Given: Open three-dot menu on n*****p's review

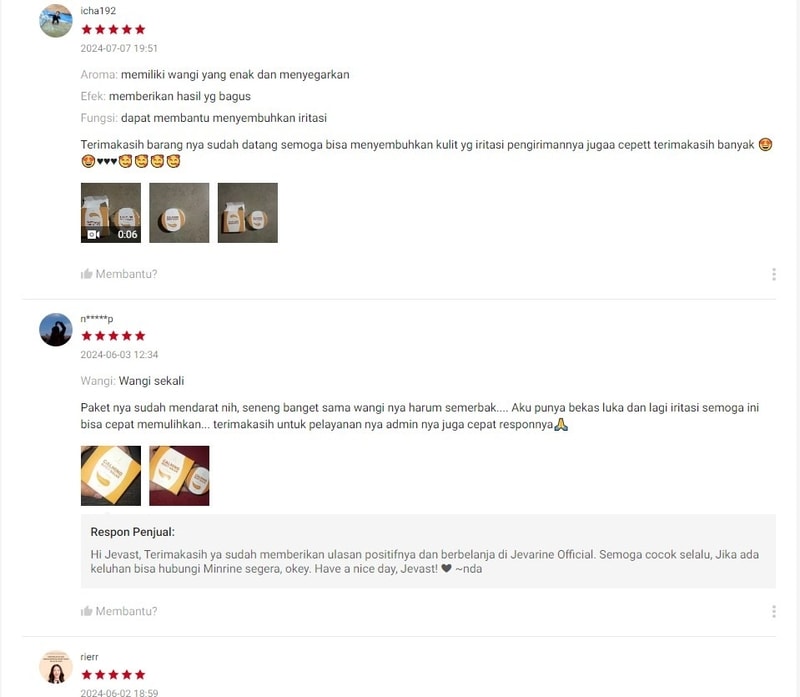Looking at the screenshot, I should coord(773,611).
